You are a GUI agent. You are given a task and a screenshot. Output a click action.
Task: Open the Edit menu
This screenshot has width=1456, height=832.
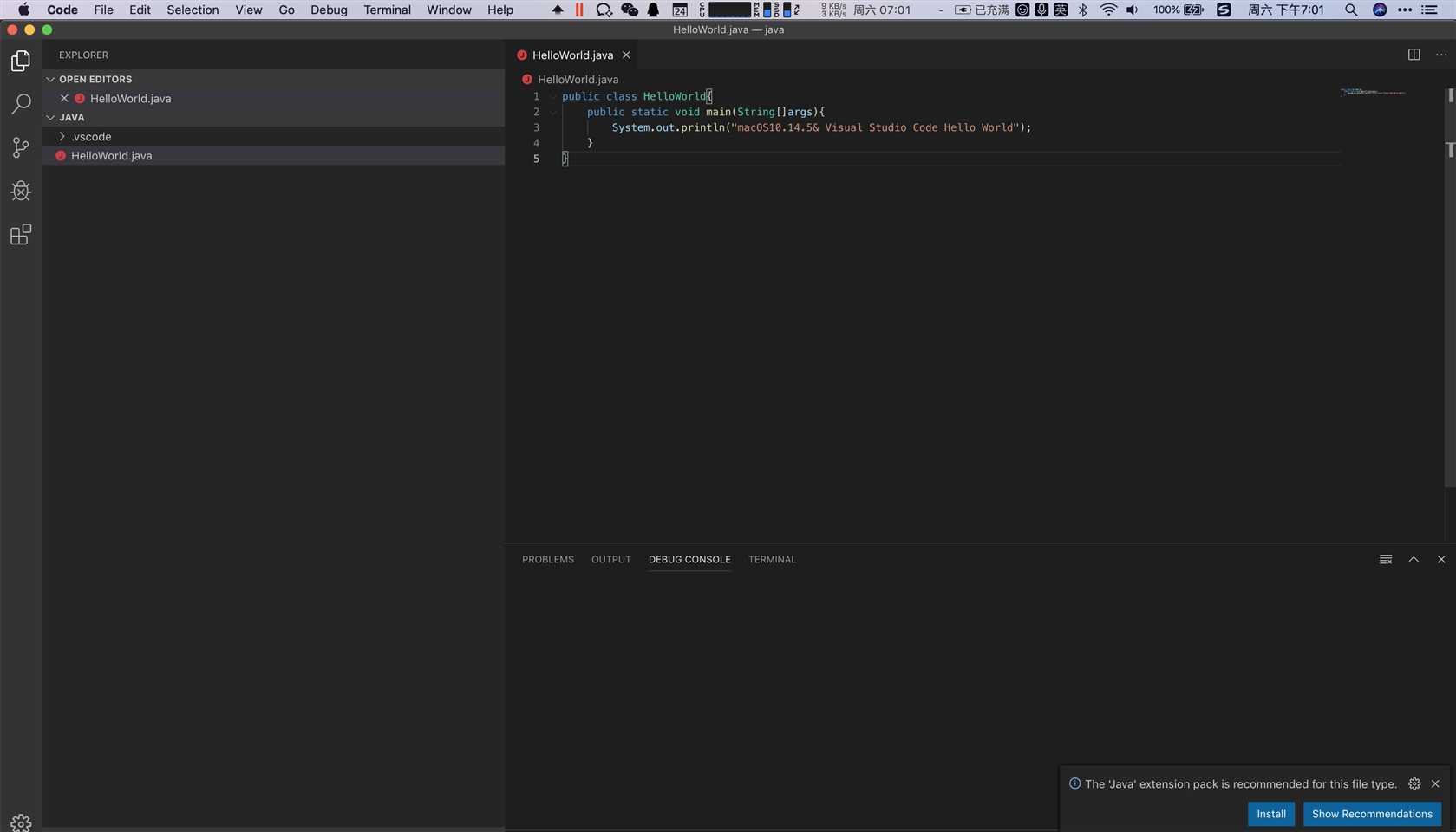point(140,10)
